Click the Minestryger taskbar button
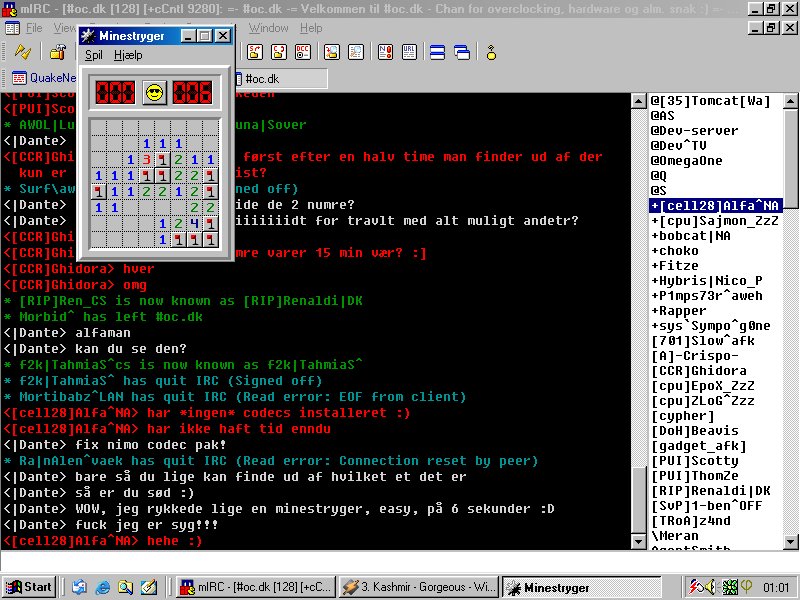The width and height of the screenshot is (800, 600). [582, 588]
